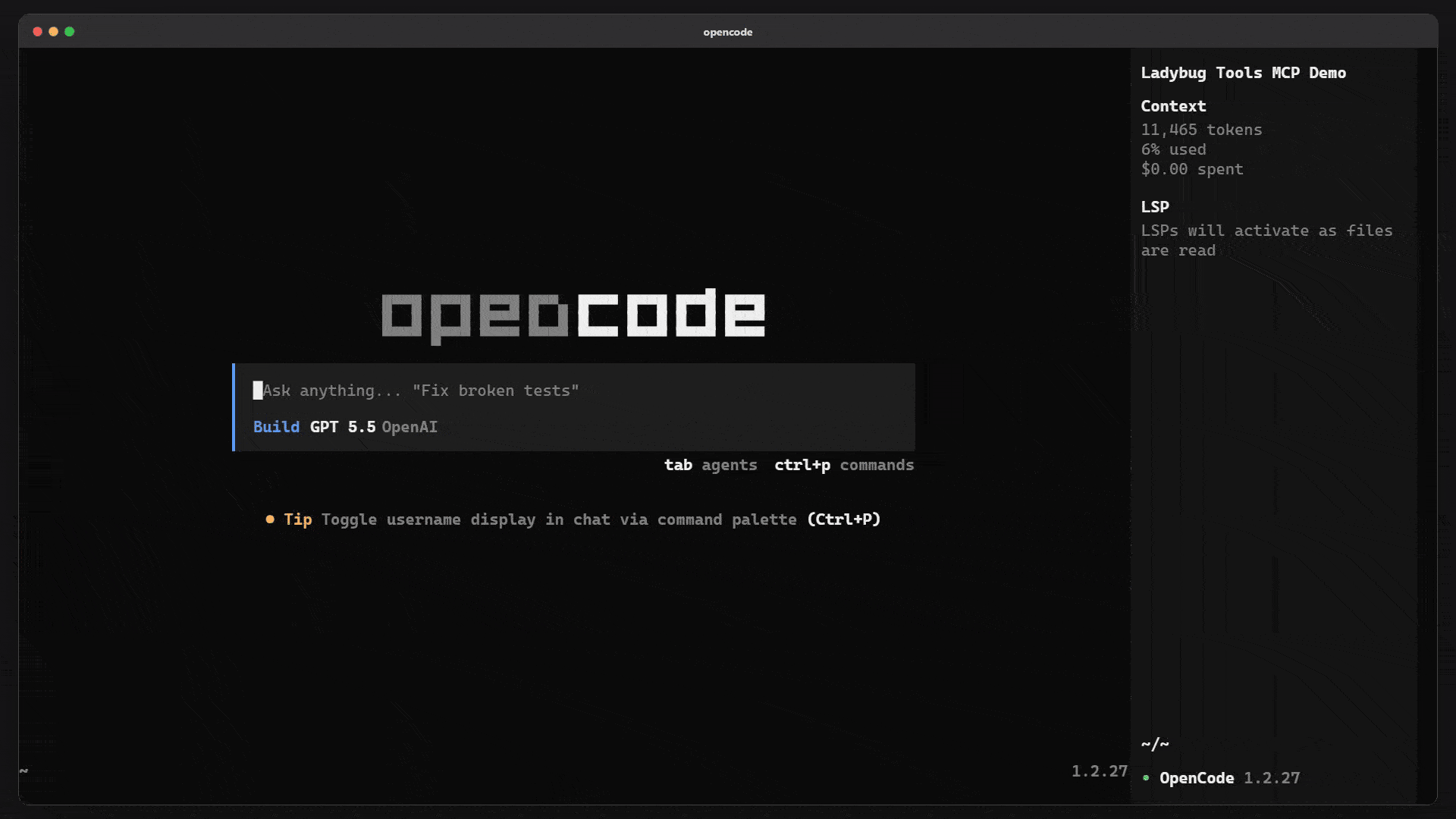Click the orange Tip bullet dot
Screen dimensions: 1456x819
270,519
